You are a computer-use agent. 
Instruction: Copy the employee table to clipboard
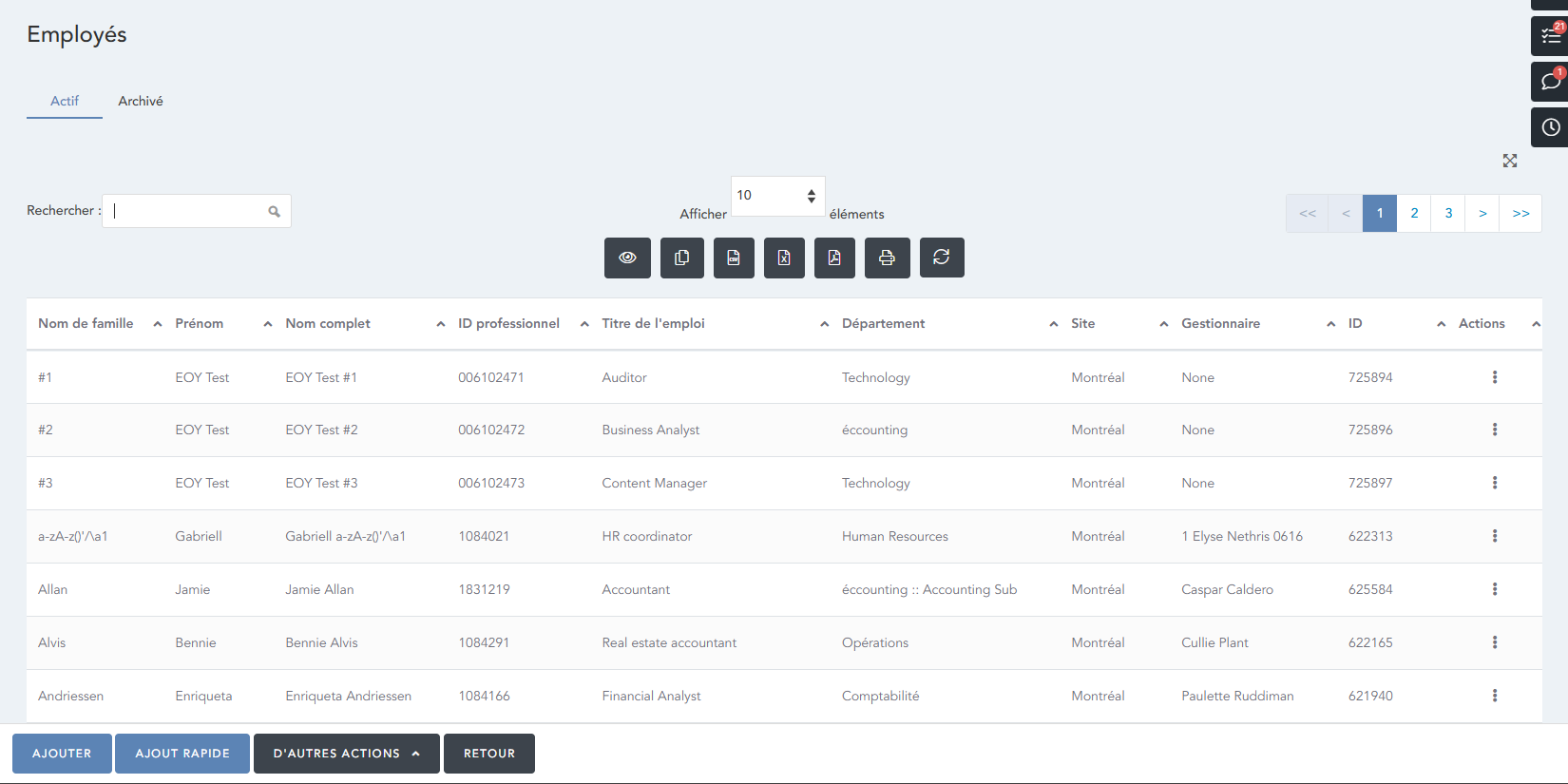pyautogui.click(x=682, y=258)
